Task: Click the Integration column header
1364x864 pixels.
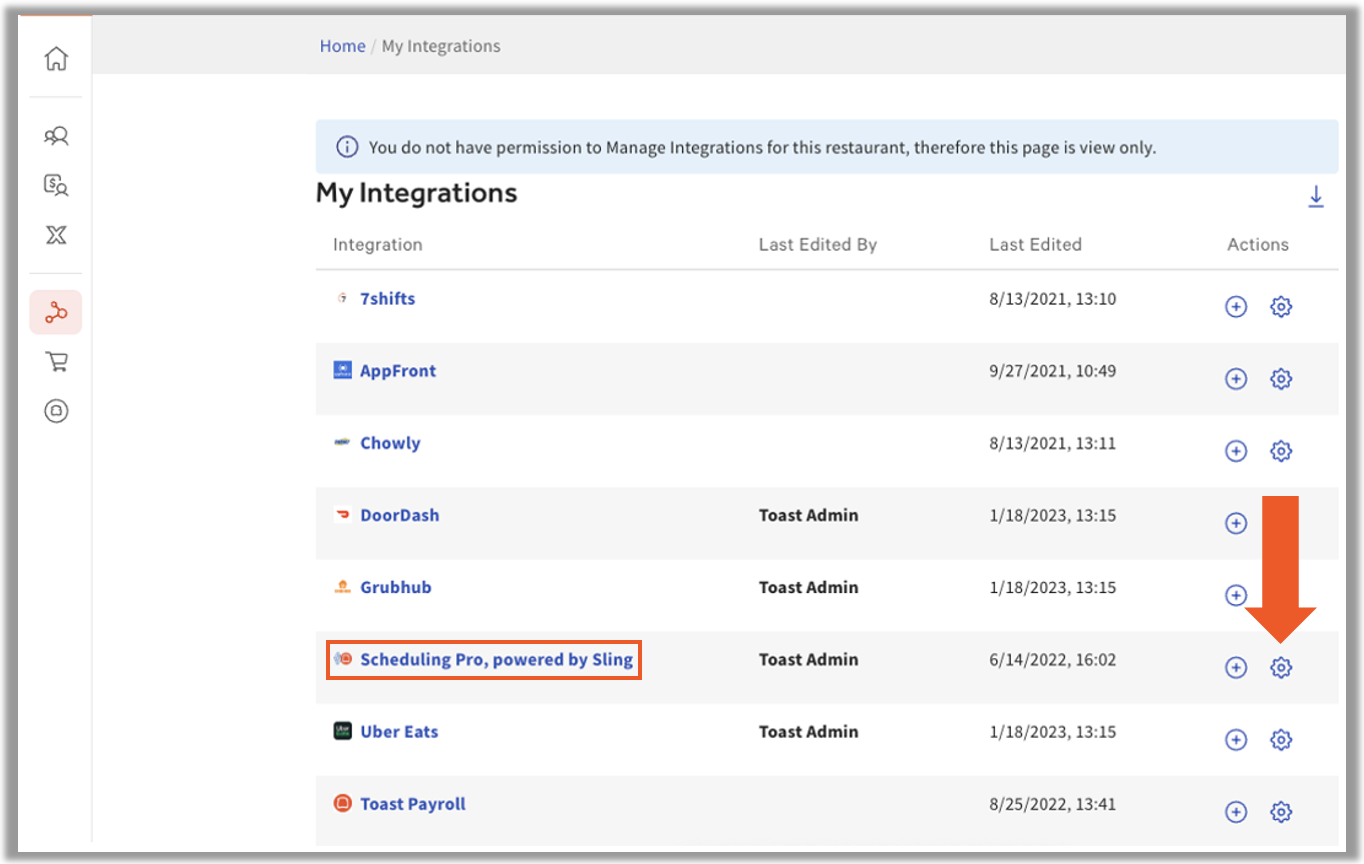Action: 377,244
